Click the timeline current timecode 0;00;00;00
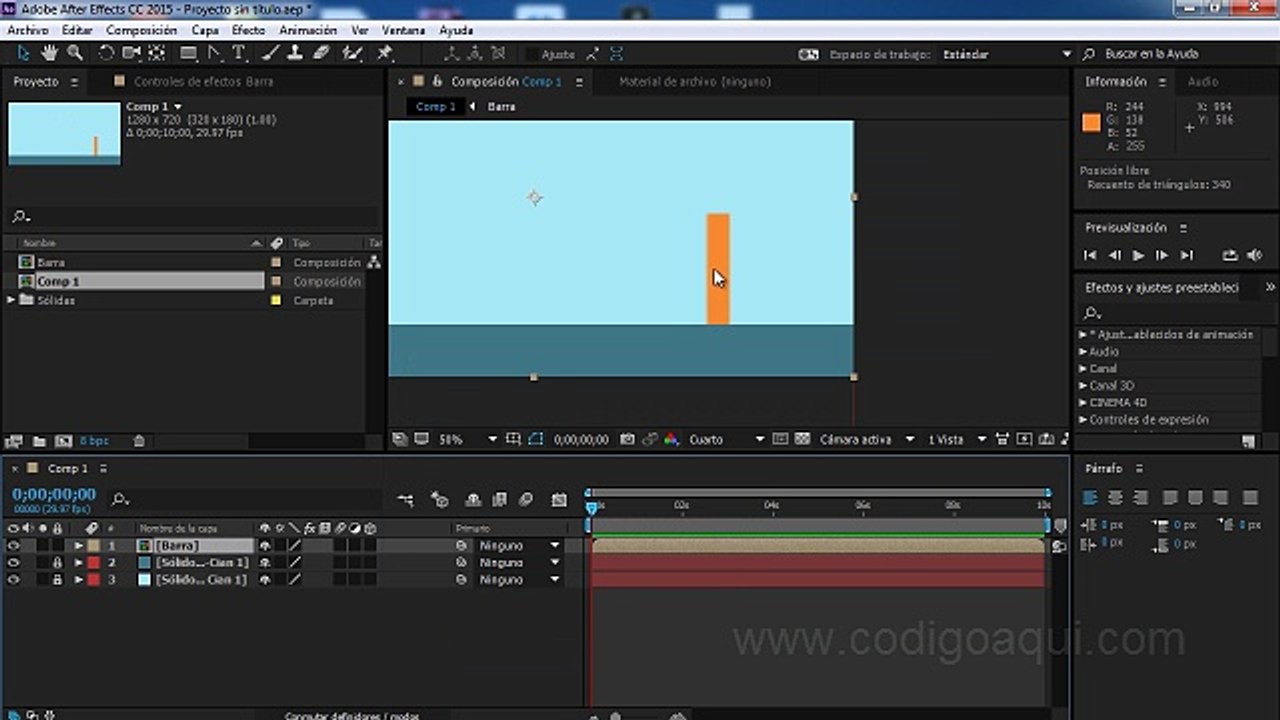This screenshot has height=720, width=1280. coord(54,494)
